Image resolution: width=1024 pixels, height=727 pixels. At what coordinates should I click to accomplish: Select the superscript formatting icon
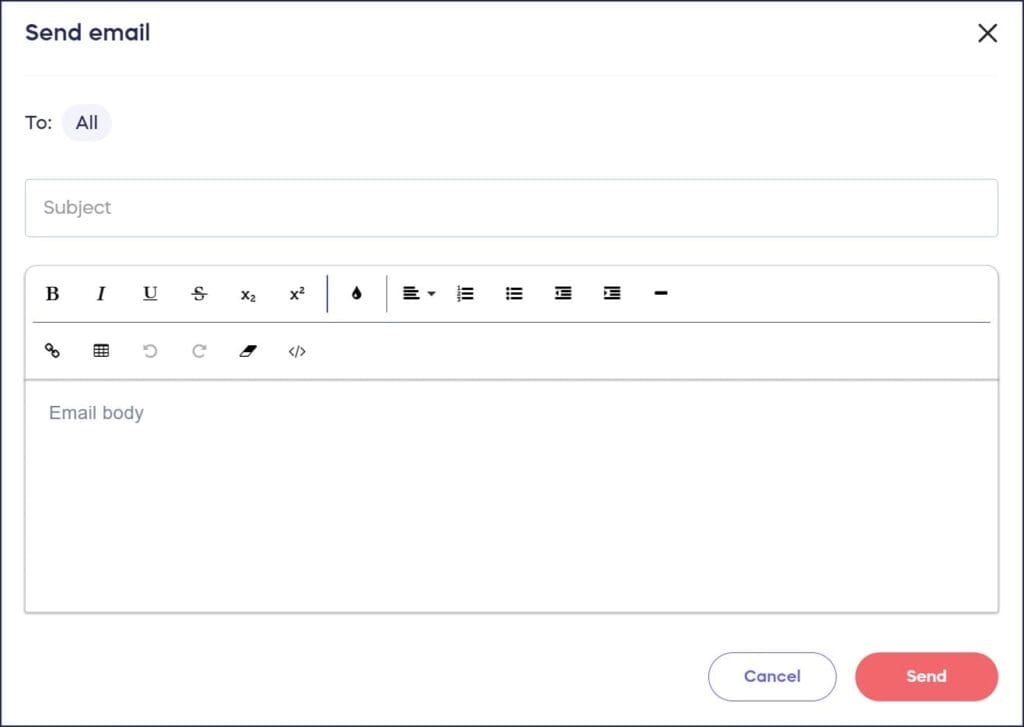pos(296,293)
